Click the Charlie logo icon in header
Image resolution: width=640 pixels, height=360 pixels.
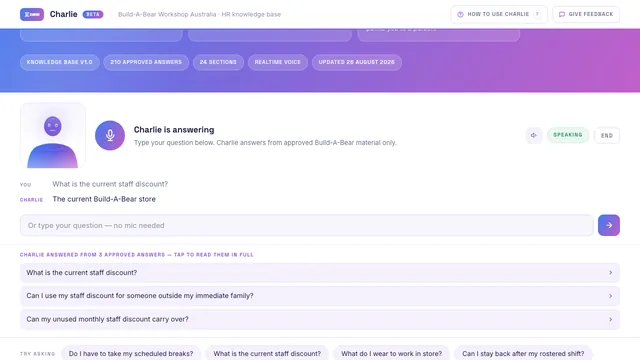pyautogui.click(x=32, y=14)
